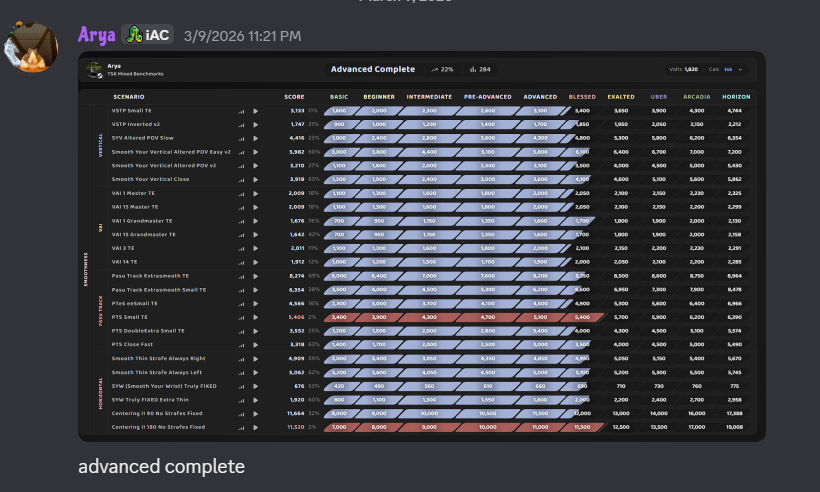Screen dimensions: 820x492
Task: Open the stats chart for SYV Altered POV Slow
Action: [x=241, y=139]
